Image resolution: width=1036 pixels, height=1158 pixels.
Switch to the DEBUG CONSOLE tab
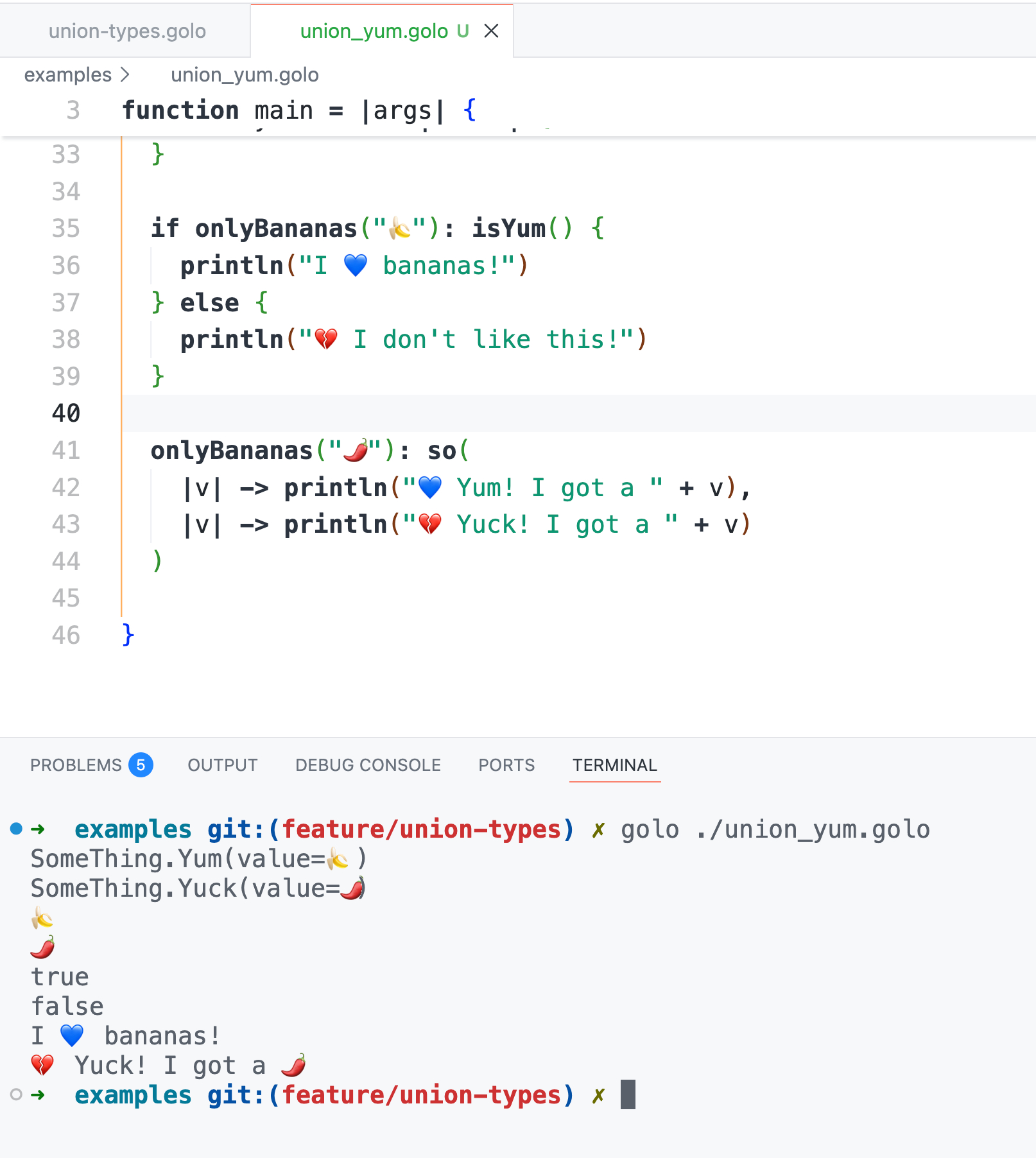368,765
